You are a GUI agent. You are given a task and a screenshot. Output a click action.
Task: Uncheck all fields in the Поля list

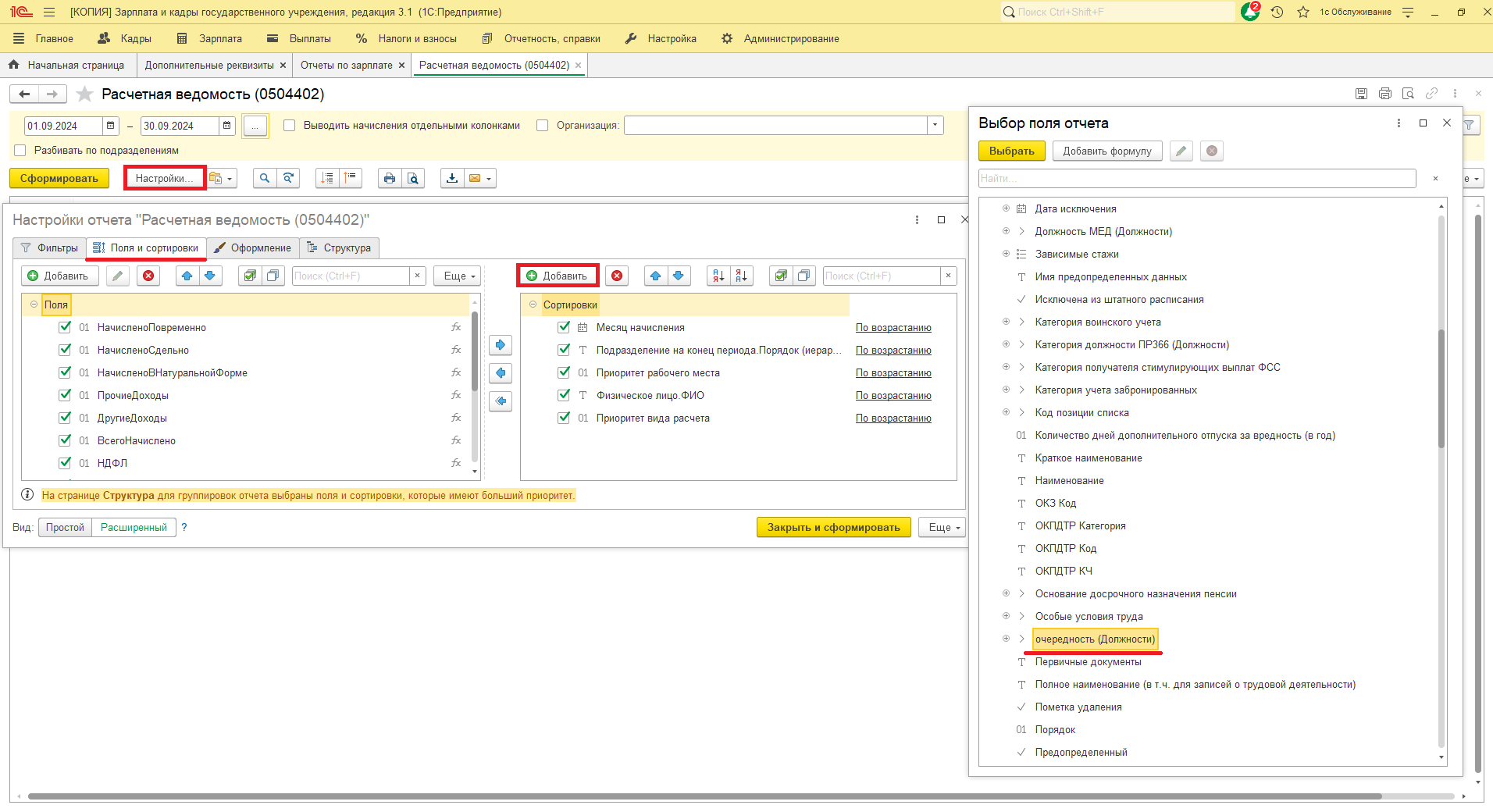273,276
